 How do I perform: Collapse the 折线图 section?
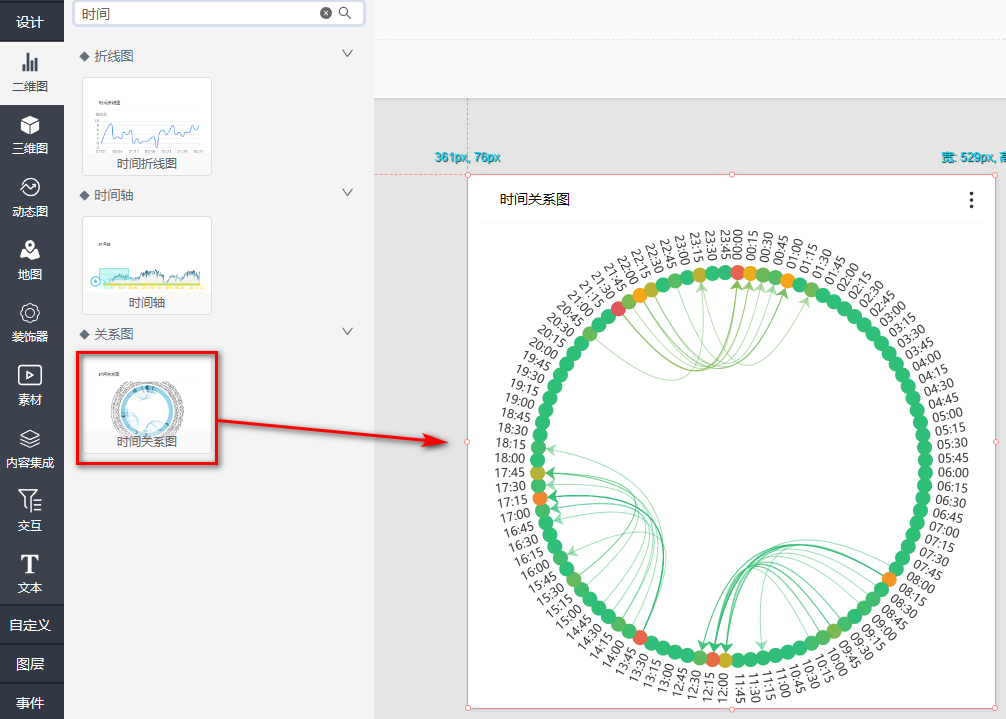click(348, 54)
